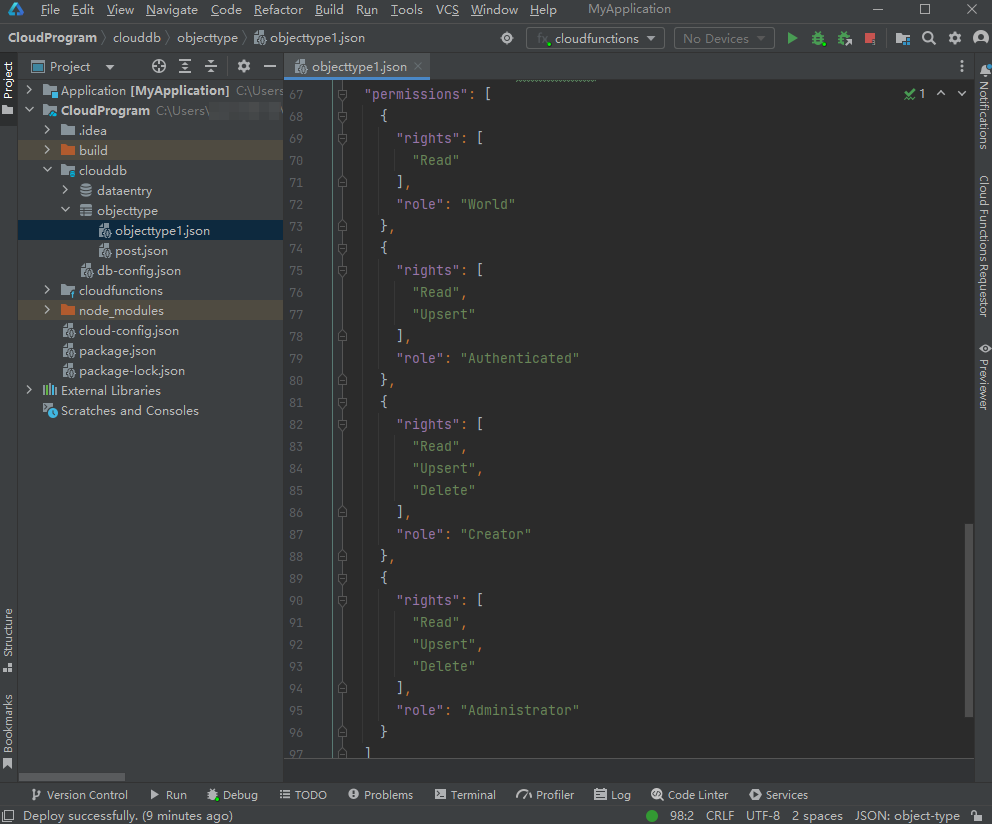Click the Project panel horizontal scrollbar

coord(72,777)
